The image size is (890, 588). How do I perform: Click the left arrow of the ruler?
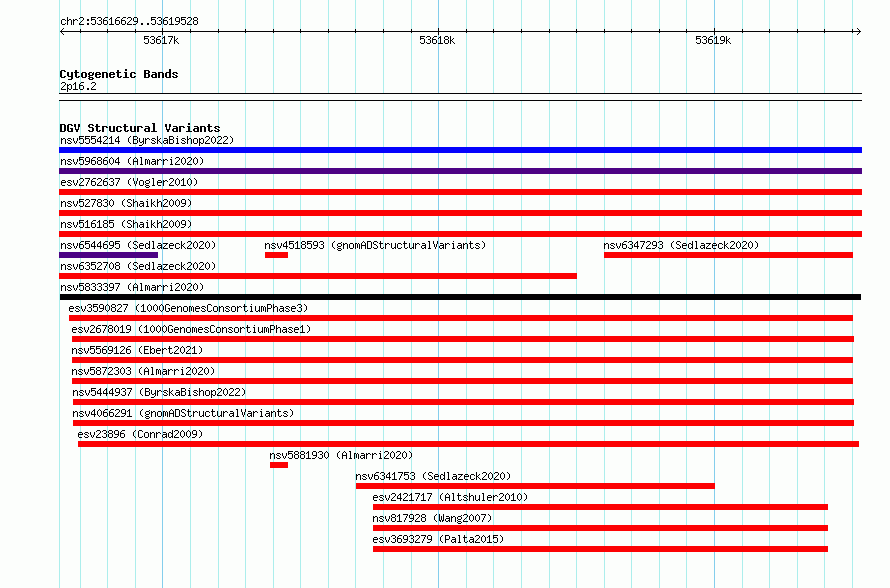[x=63, y=31]
